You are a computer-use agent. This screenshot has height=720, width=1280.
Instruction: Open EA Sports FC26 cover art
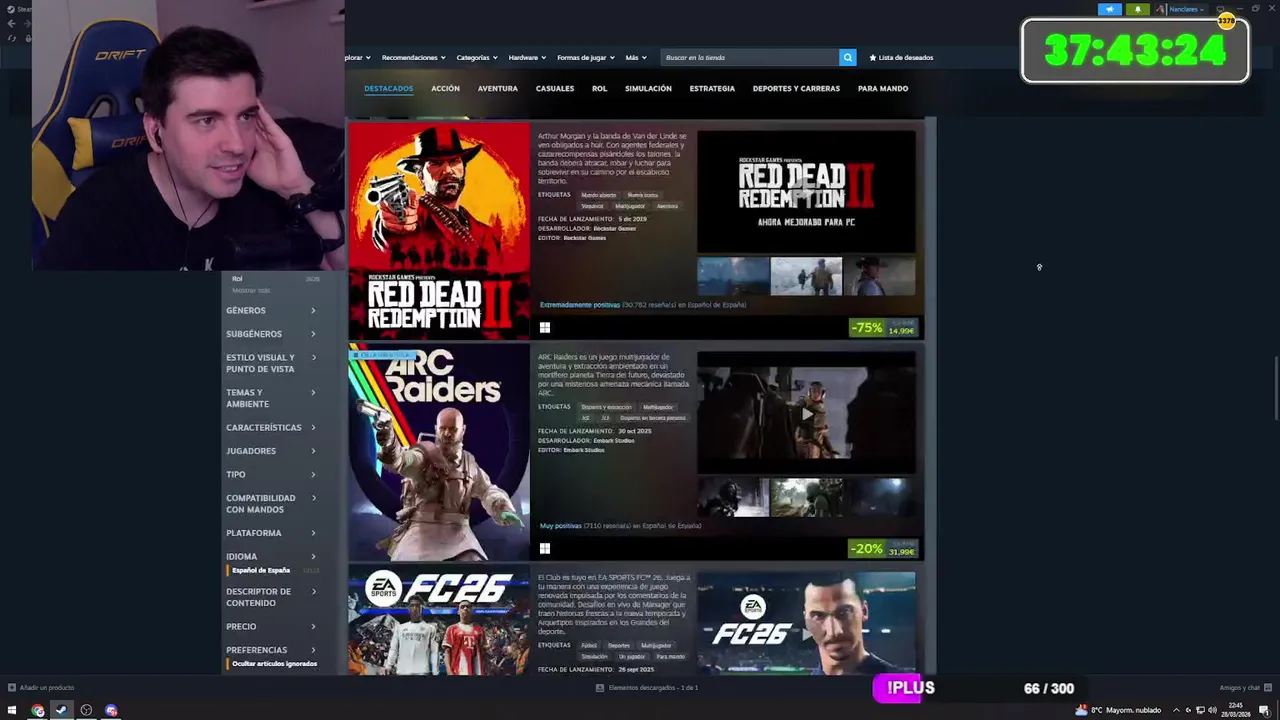439,620
